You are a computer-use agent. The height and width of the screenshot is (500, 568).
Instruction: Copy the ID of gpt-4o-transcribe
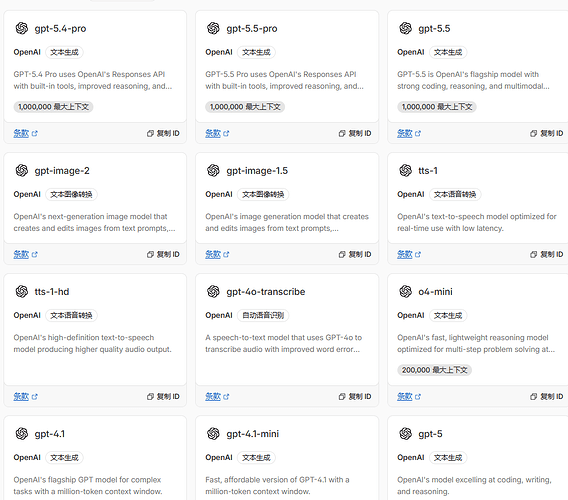(355, 396)
